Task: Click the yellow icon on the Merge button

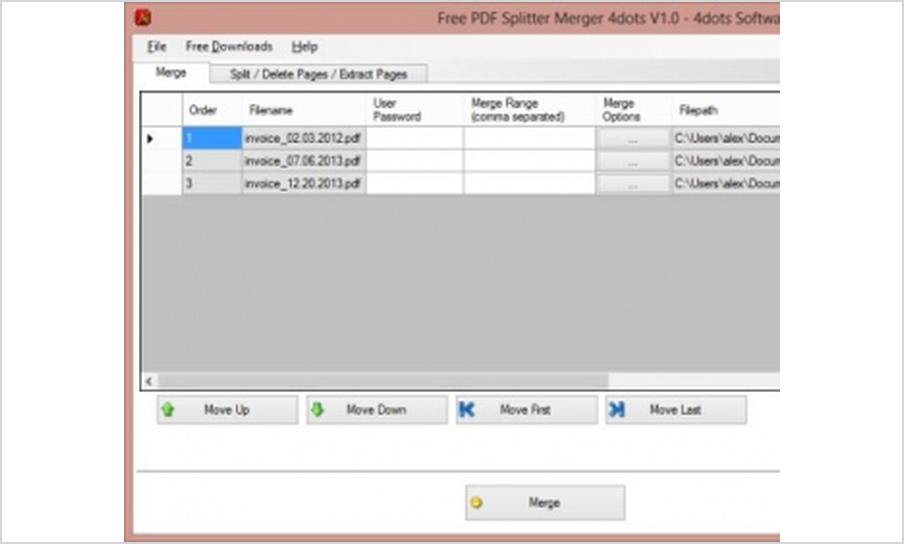Action: (x=476, y=503)
